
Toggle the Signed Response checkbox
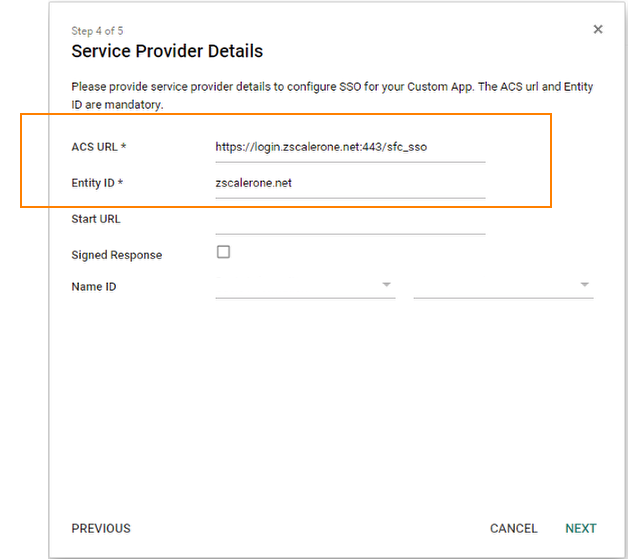[x=223, y=252]
